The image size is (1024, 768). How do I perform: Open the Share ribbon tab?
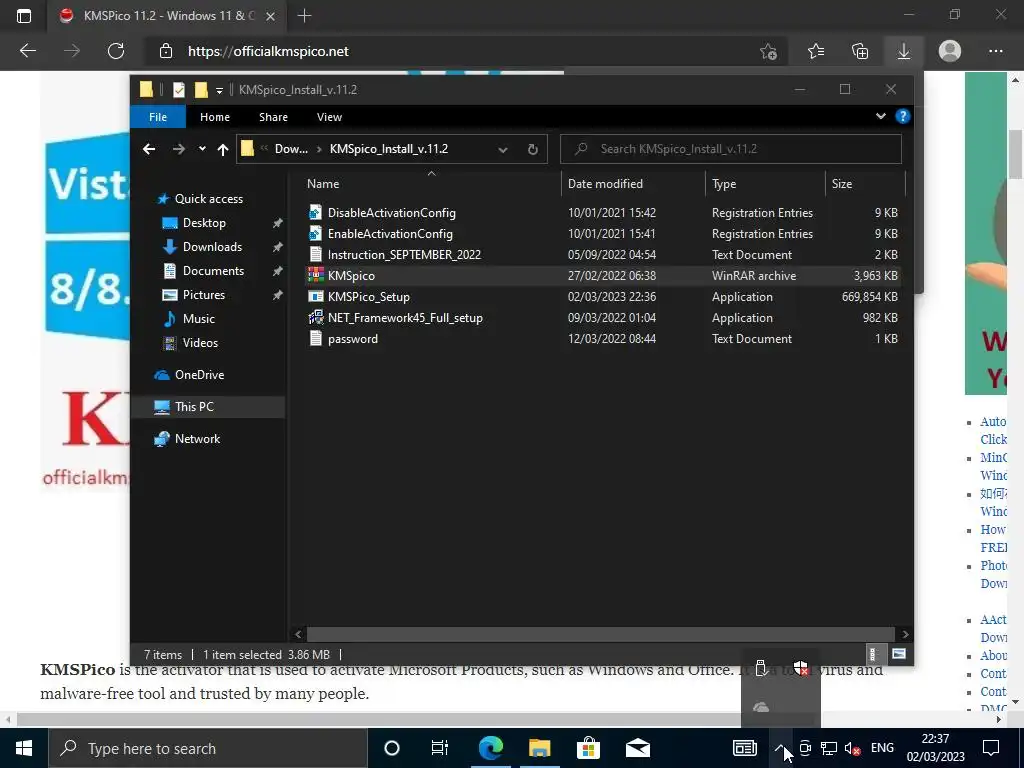pyautogui.click(x=273, y=117)
